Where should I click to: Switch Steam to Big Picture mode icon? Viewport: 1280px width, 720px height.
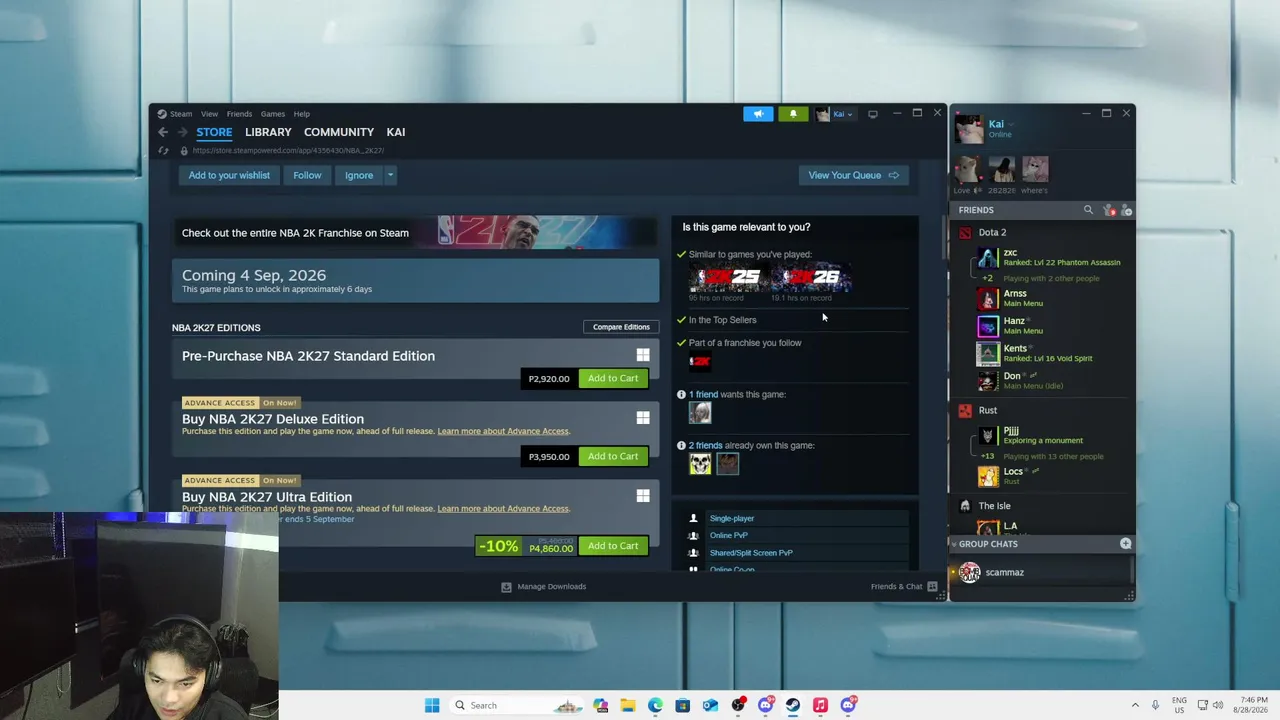pyautogui.click(x=873, y=114)
